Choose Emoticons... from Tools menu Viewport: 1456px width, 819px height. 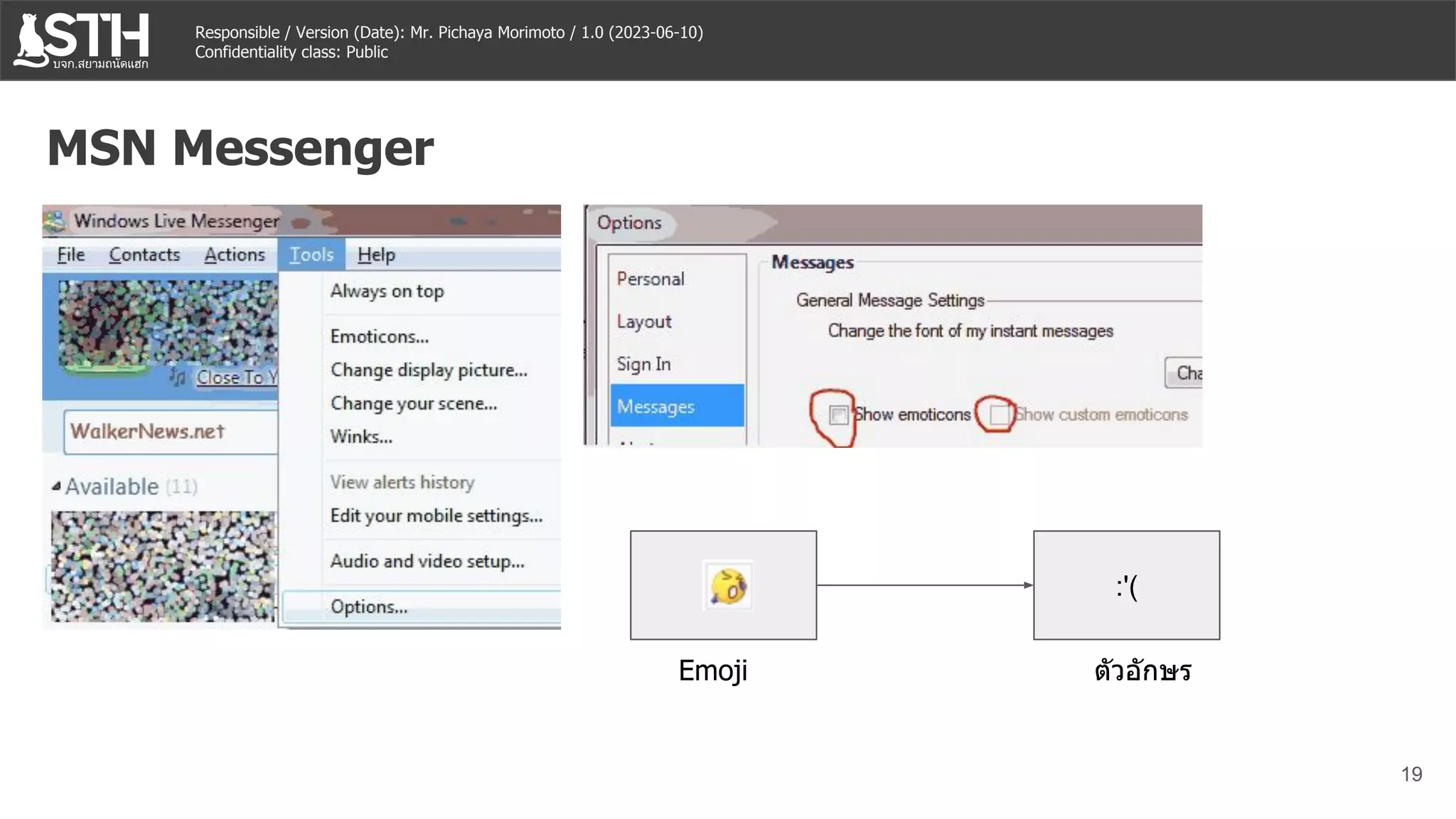380,336
